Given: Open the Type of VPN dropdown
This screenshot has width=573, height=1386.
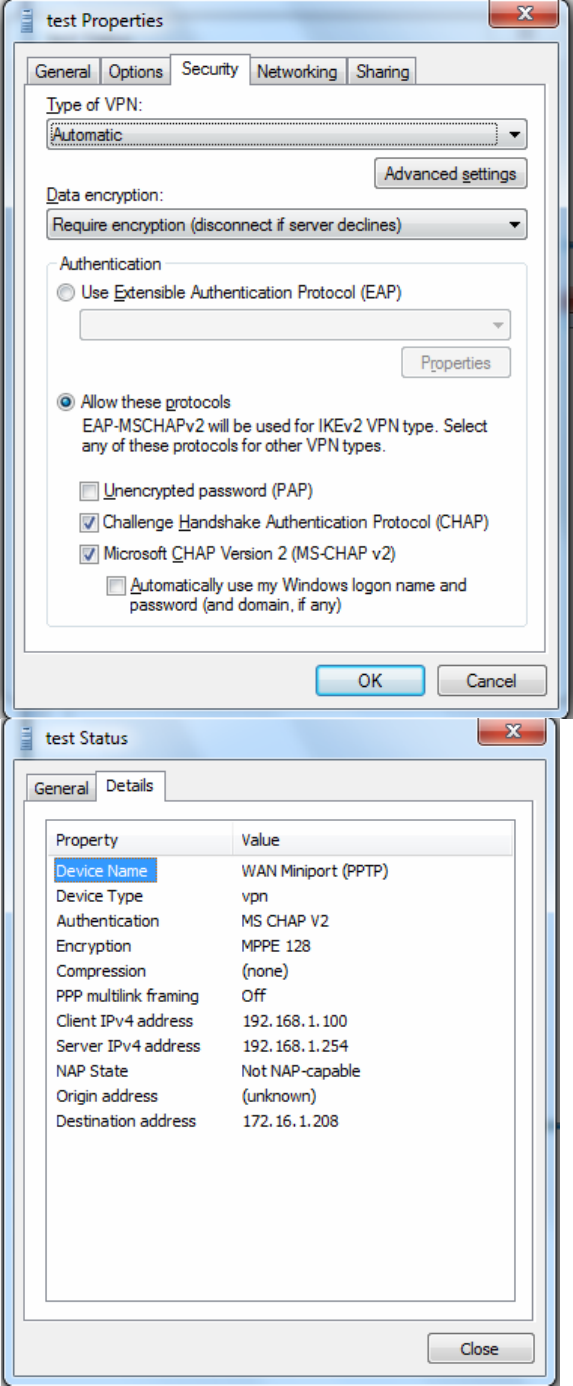Looking at the screenshot, I should coord(287,134).
